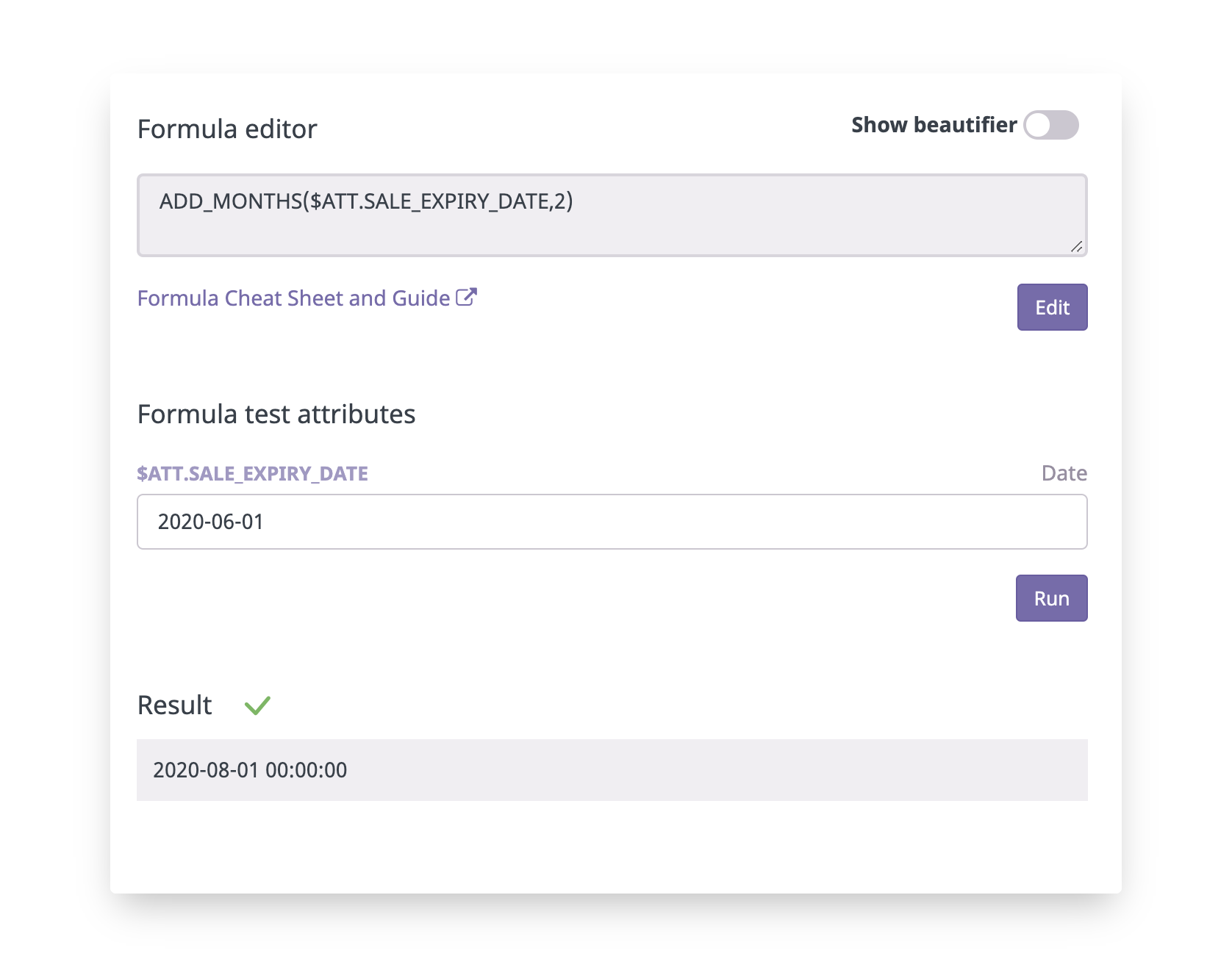Toggle the Show beautifier switch
Screen dimensions: 1232x967
1051,125
